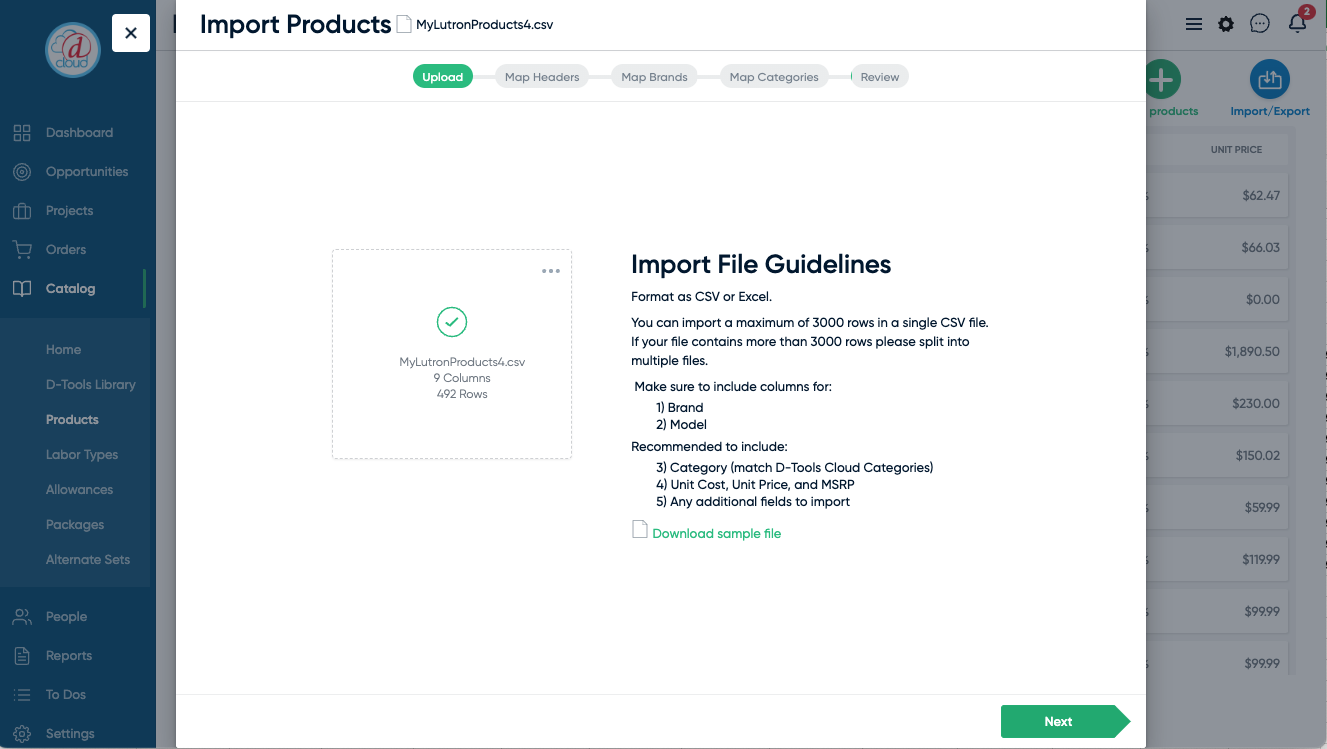
Task: Click the Orders shopping cart icon
Action: click(x=22, y=249)
